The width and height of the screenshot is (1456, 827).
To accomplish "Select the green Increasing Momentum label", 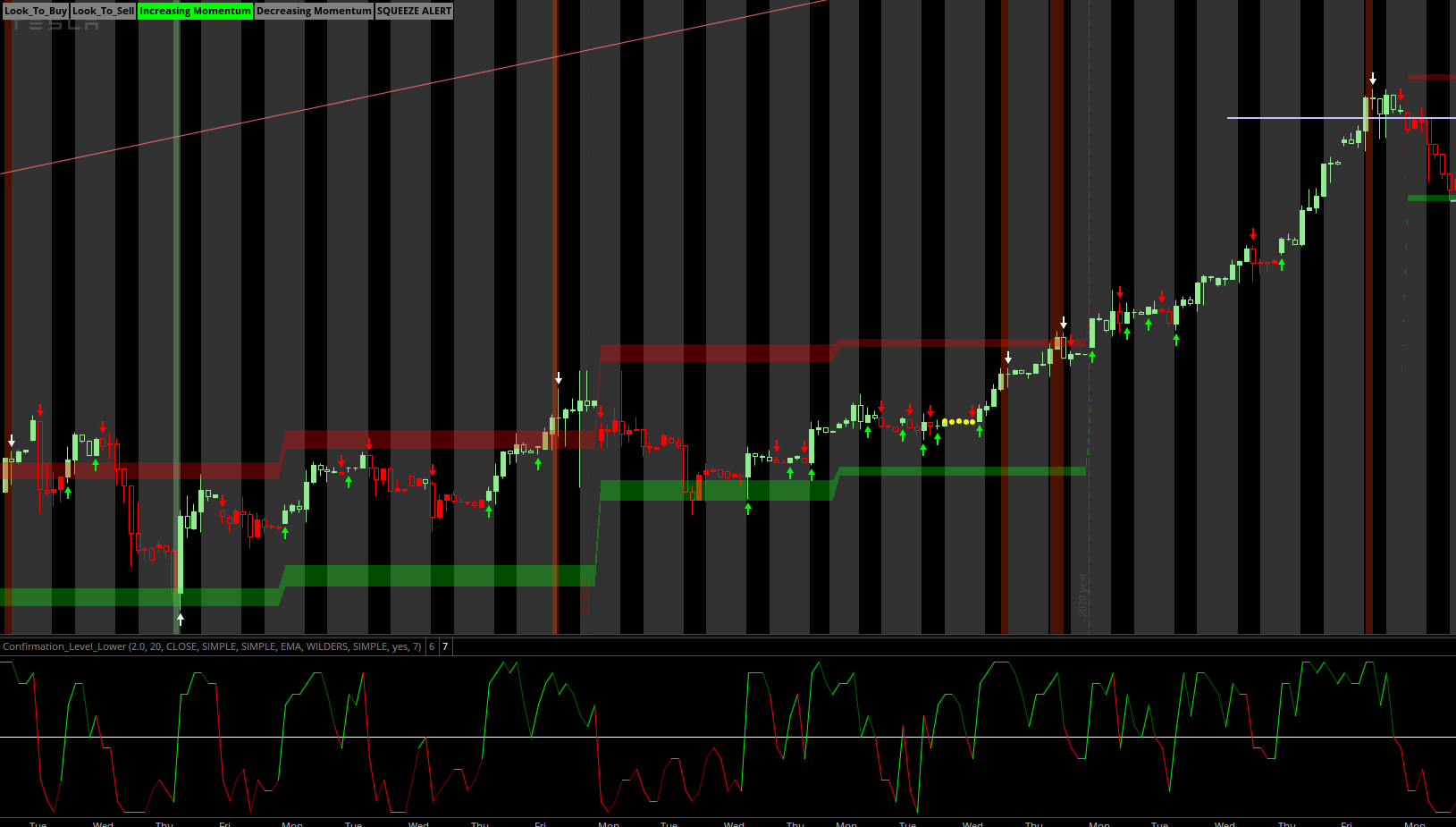I will [x=195, y=11].
